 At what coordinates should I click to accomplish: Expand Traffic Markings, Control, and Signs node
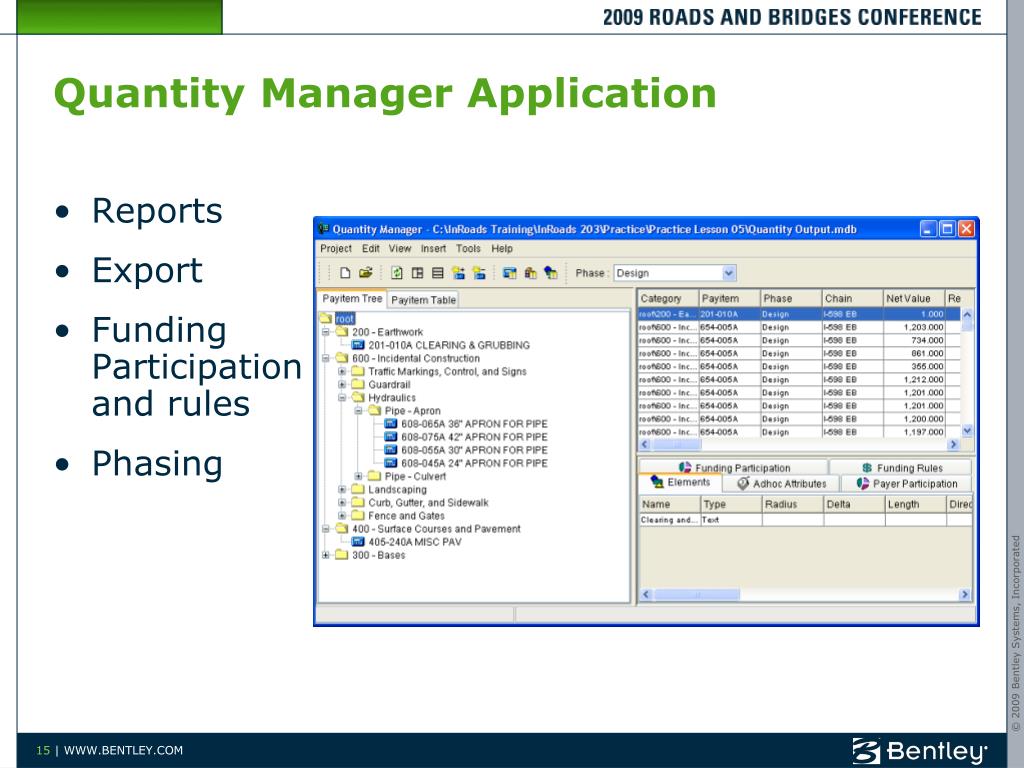(x=342, y=371)
